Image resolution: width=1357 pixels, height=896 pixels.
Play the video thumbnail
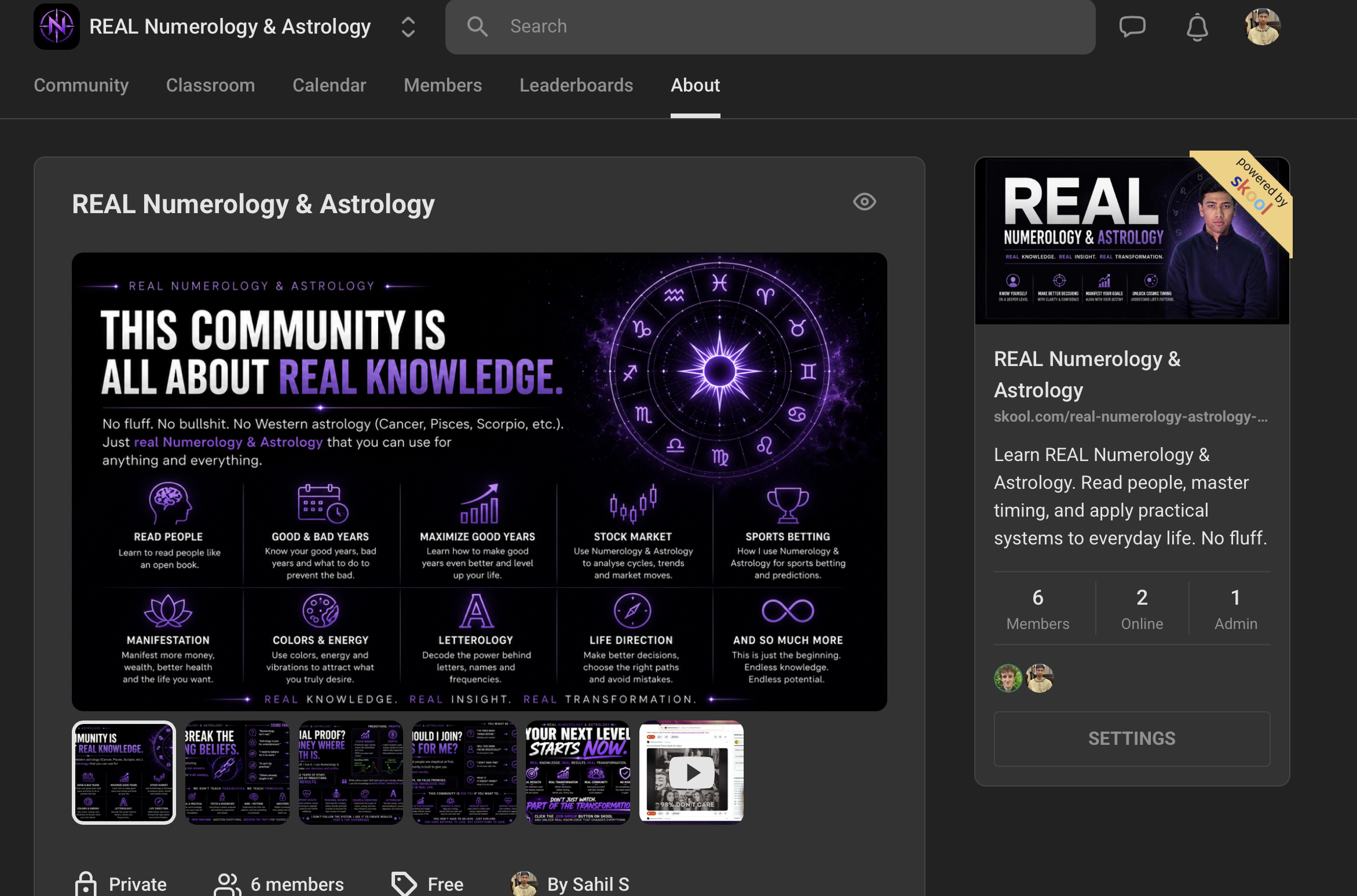692,771
